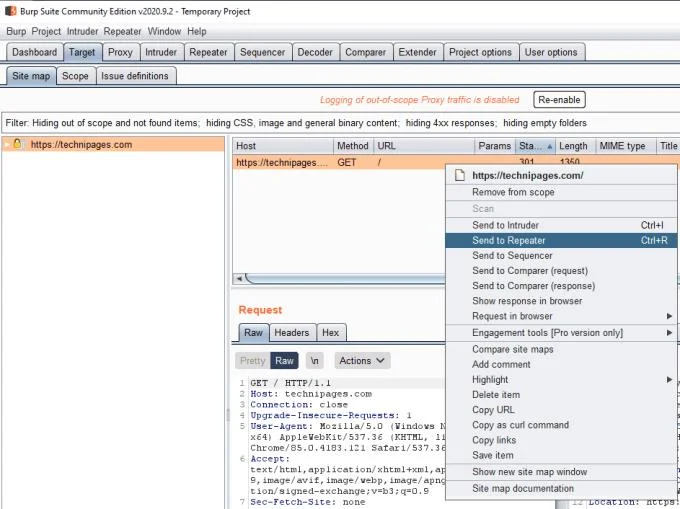Click the Length column header
The image size is (680, 509).
point(575,146)
